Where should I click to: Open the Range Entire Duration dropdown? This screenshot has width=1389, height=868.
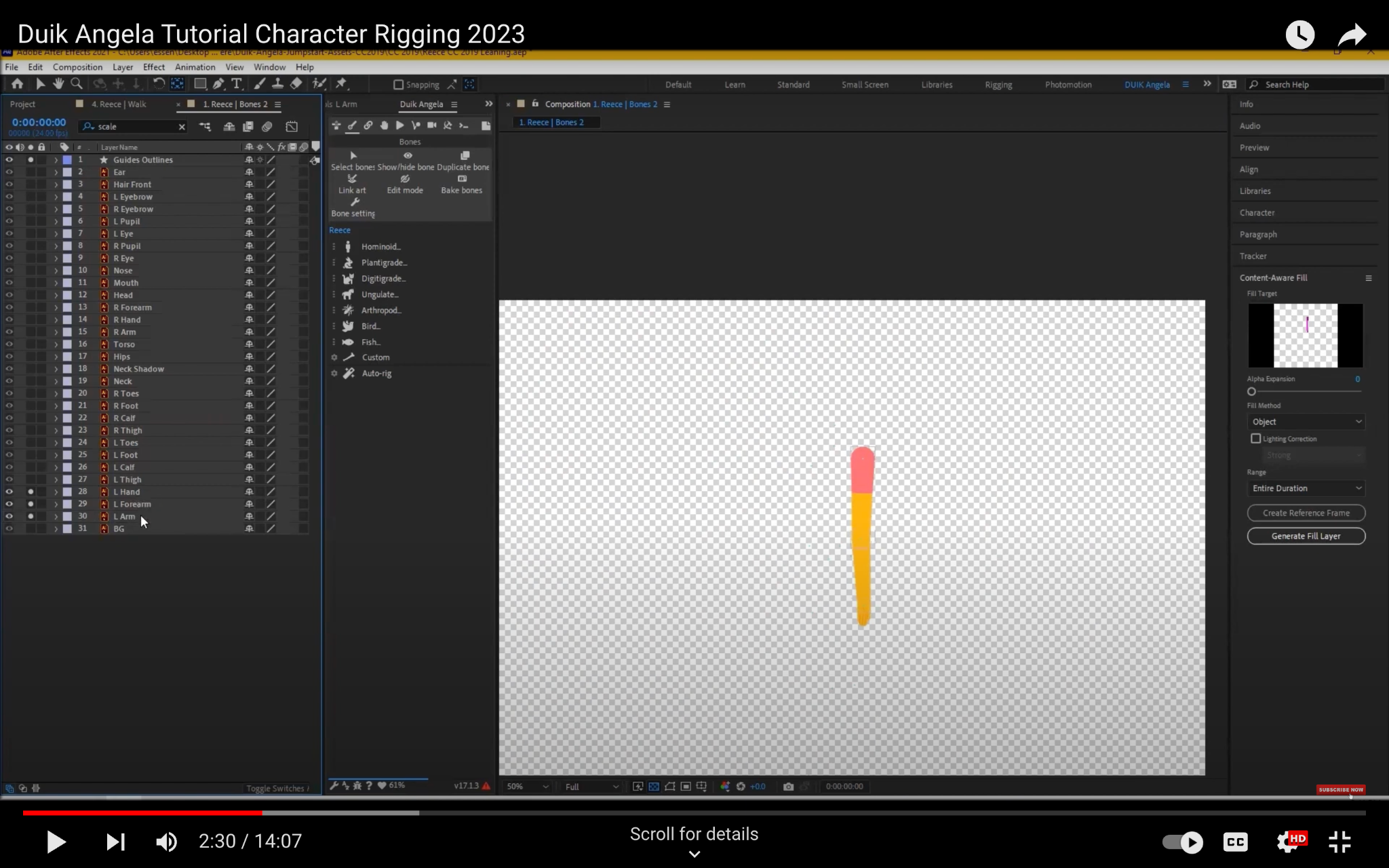[1306, 488]
